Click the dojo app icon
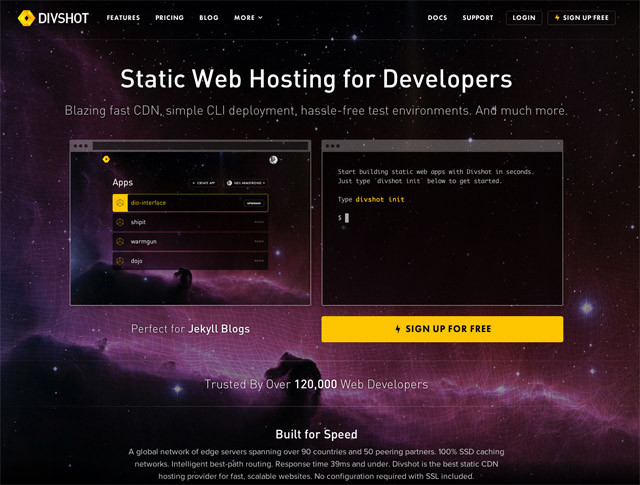The image size is (640, 485). coord(120,260)
